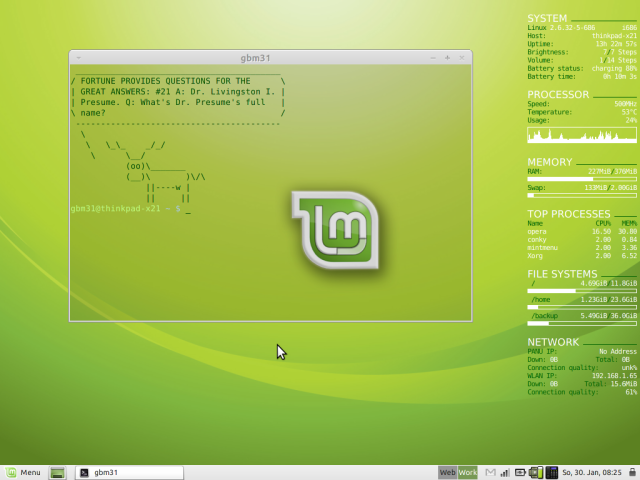Viewport: 640px width, 480px height.
Task: Click the 'FORTUNE PROVIDES QUESTIONS' text in terminal
Action: pos(165,81)
